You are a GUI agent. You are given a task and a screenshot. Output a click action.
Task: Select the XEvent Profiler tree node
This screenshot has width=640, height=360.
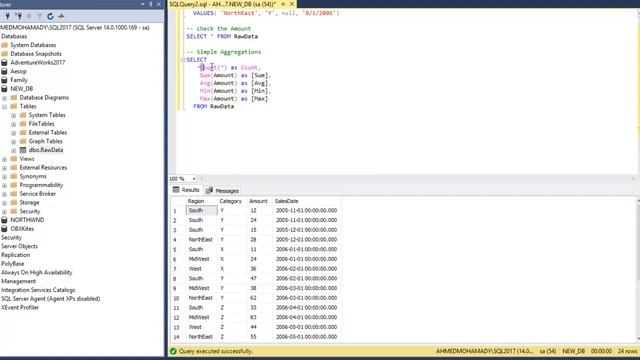tap(20, 307)
